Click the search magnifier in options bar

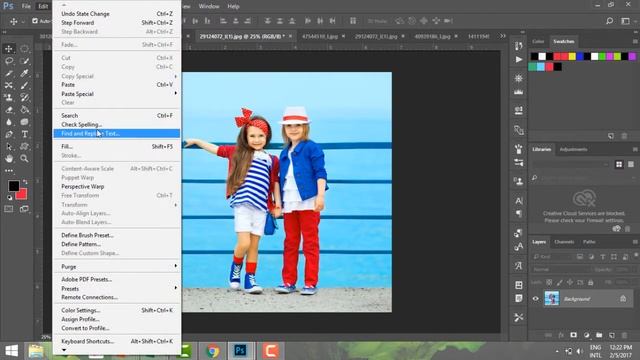609,21
